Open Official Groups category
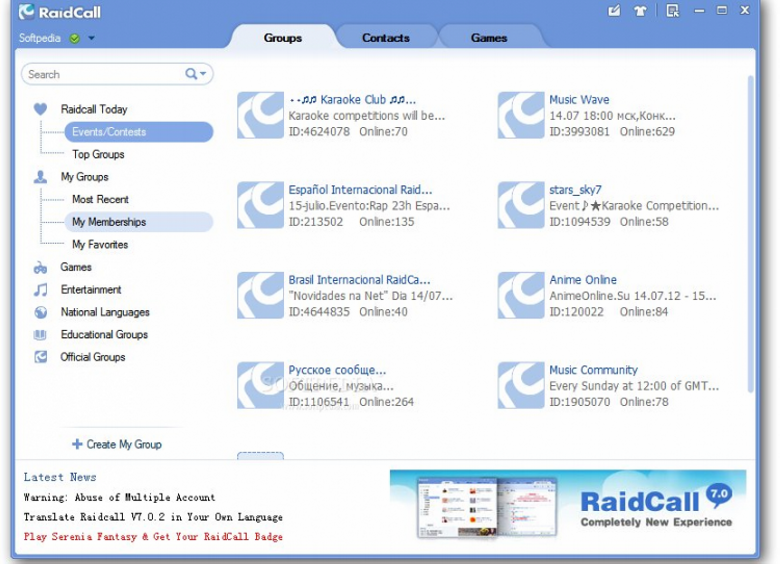 point(93,357)
